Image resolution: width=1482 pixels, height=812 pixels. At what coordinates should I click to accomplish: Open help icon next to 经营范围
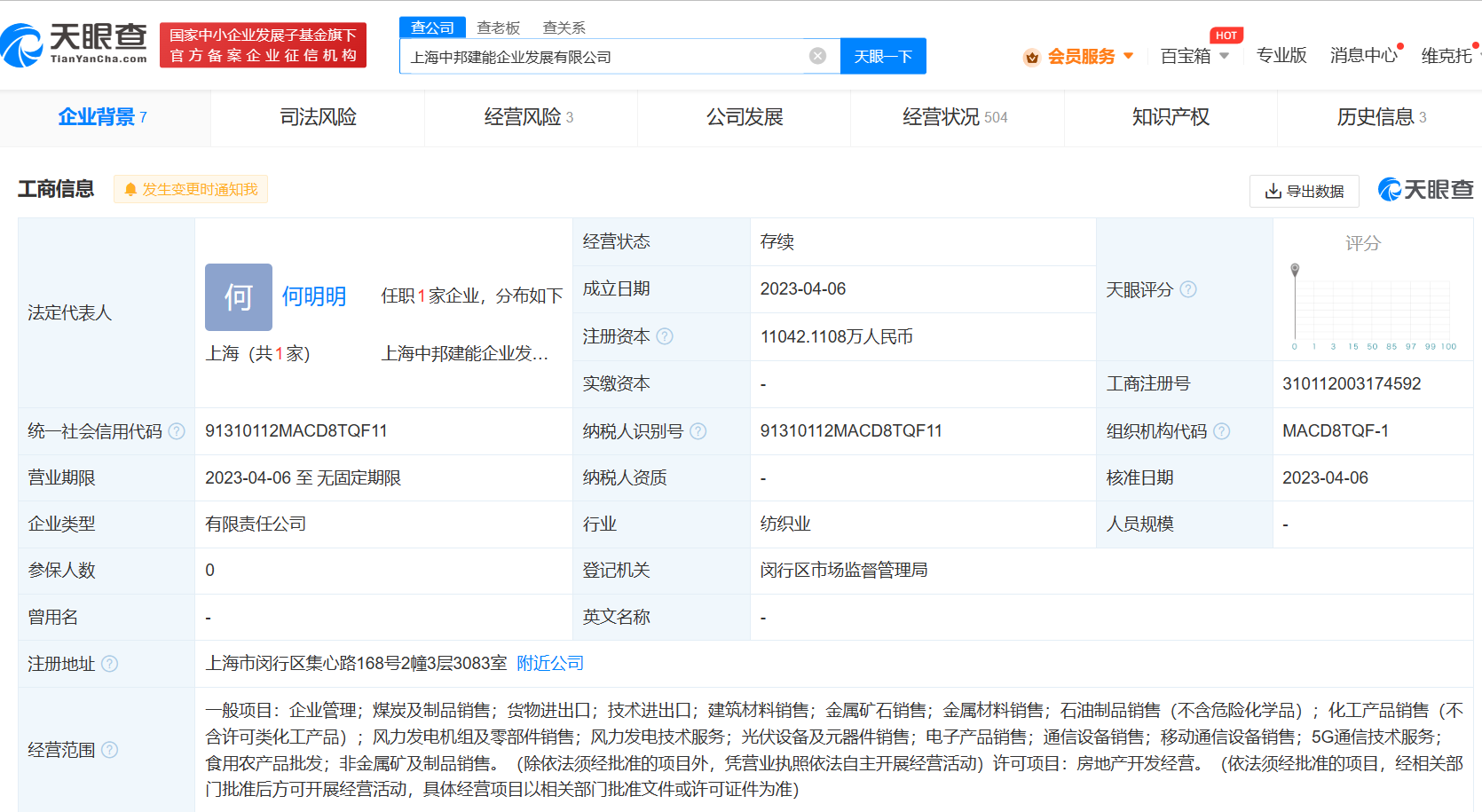109,750
